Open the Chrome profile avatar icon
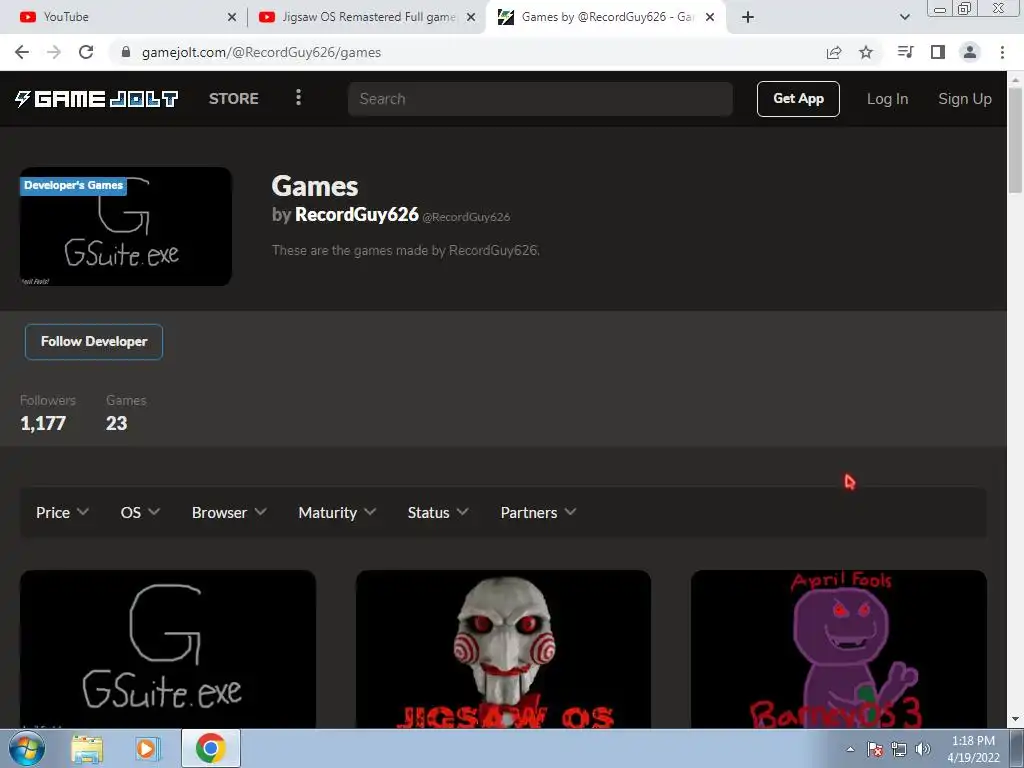The image size is (1024, 768). tap(970, 52)
